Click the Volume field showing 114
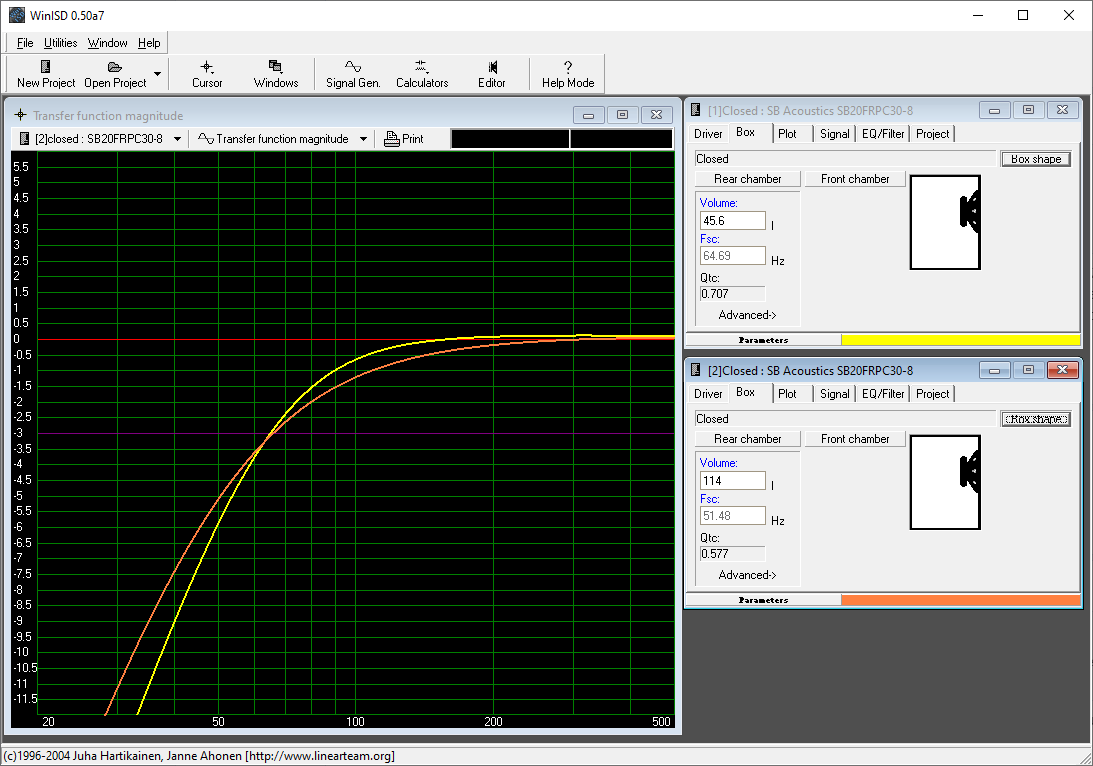 pos(733,481)
